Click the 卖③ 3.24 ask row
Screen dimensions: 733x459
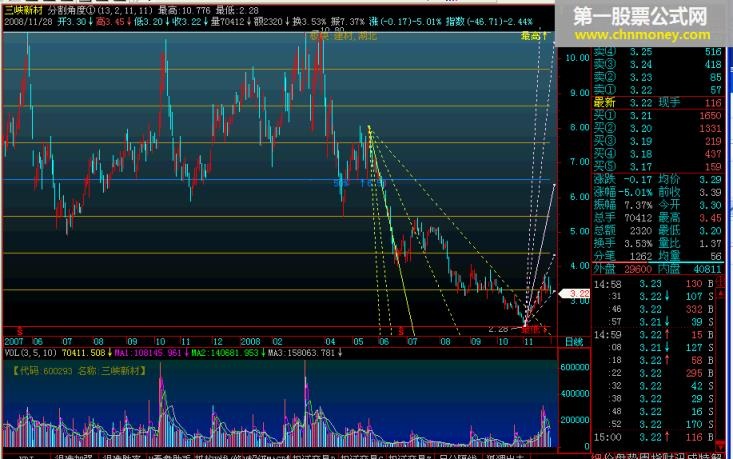(658, 65)
